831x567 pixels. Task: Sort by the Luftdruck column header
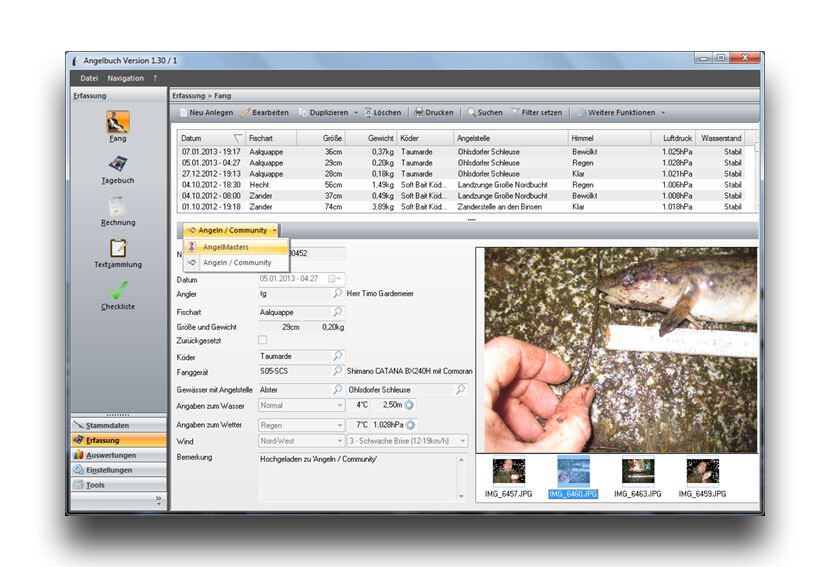coord(673,138)
